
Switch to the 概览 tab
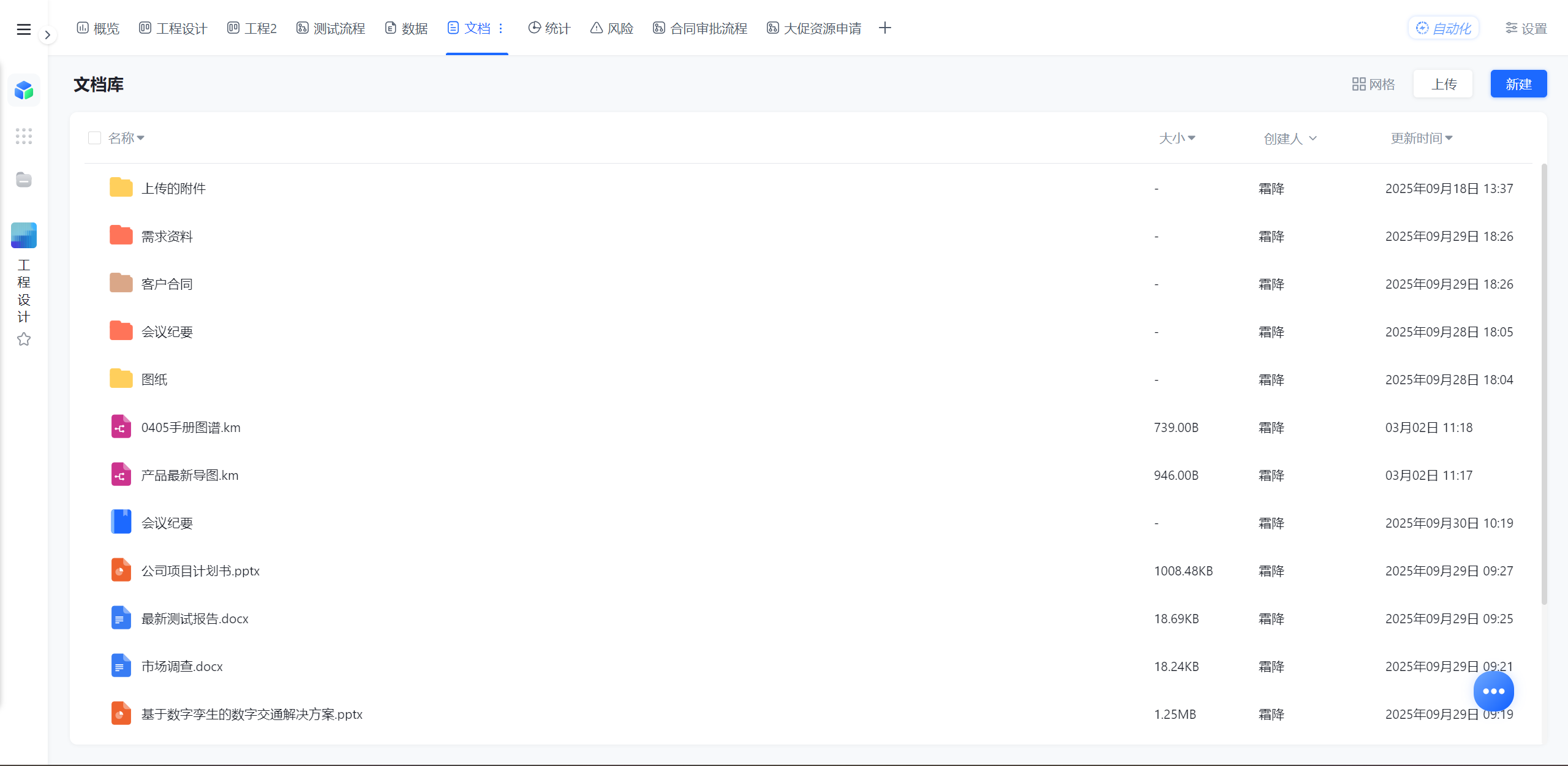[98, 28]
